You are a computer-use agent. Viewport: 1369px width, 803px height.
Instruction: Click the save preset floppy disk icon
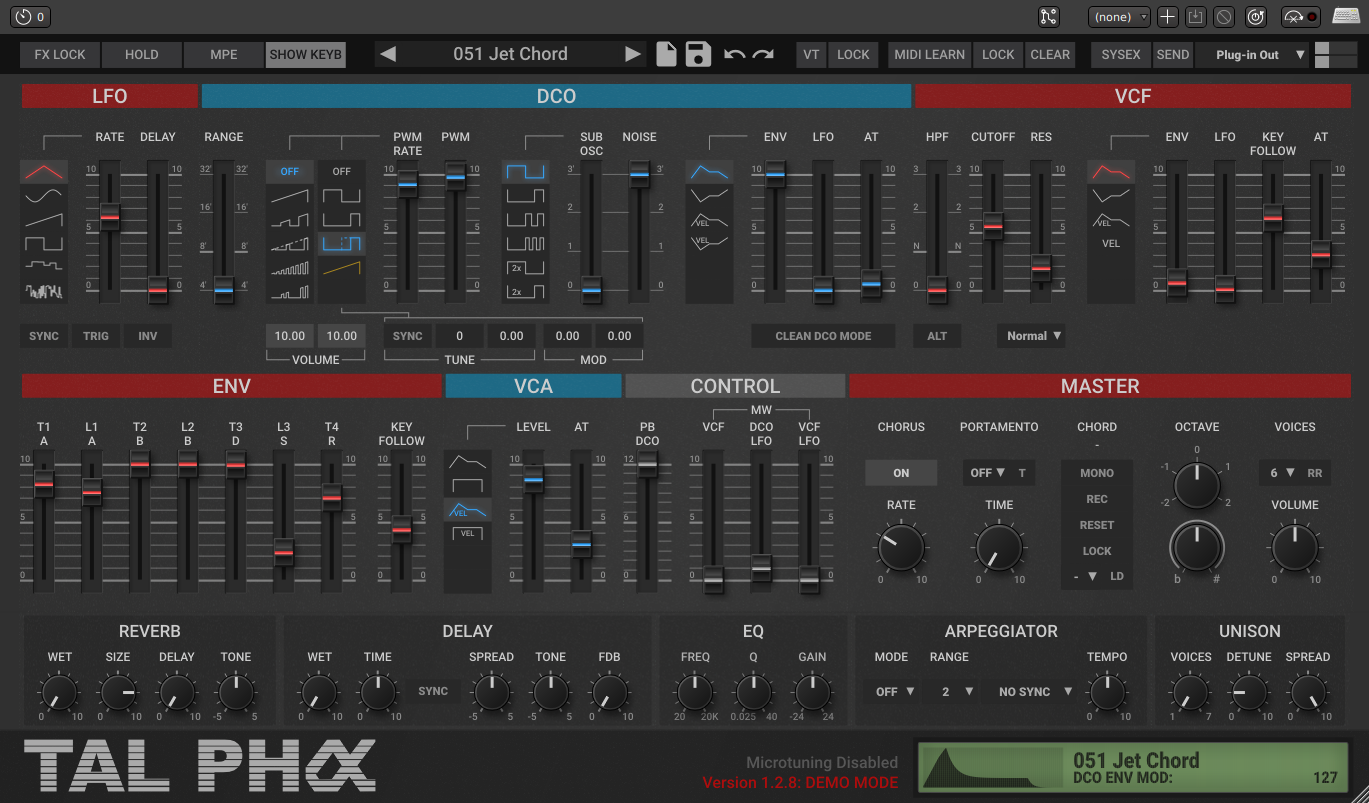pyautogui.click(x=698, y=54)
